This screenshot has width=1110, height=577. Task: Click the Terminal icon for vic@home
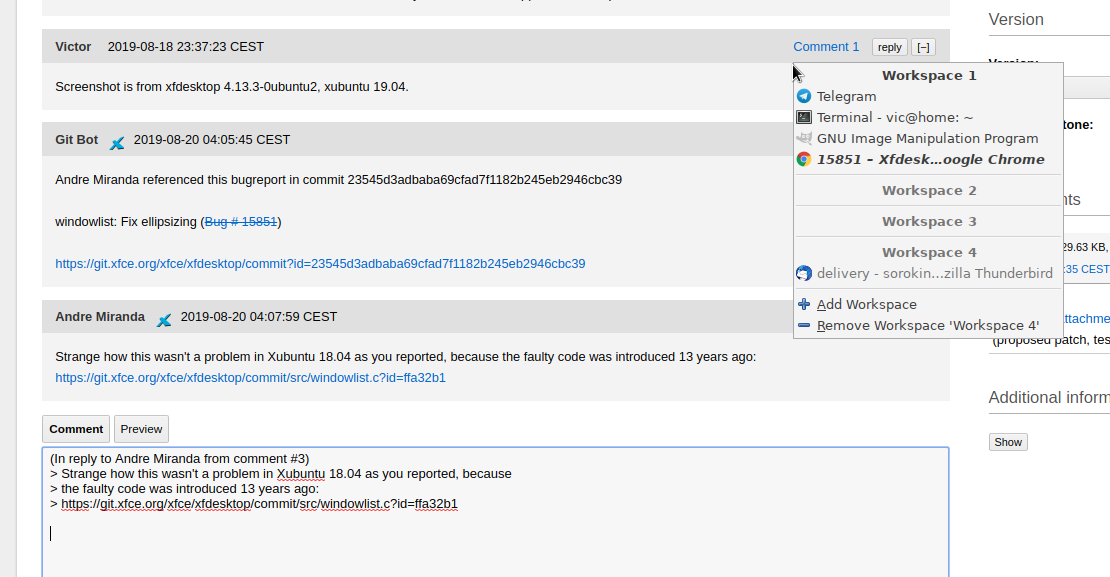(804, 117)
